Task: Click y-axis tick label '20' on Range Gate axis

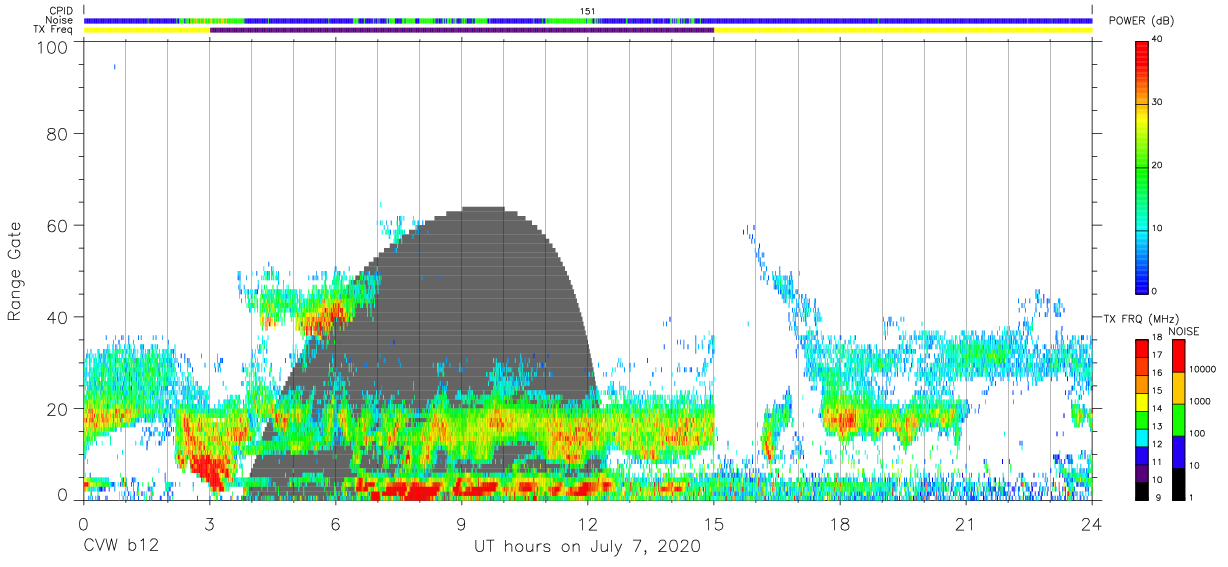Action: pyautogui.click(x=57, y=409)
